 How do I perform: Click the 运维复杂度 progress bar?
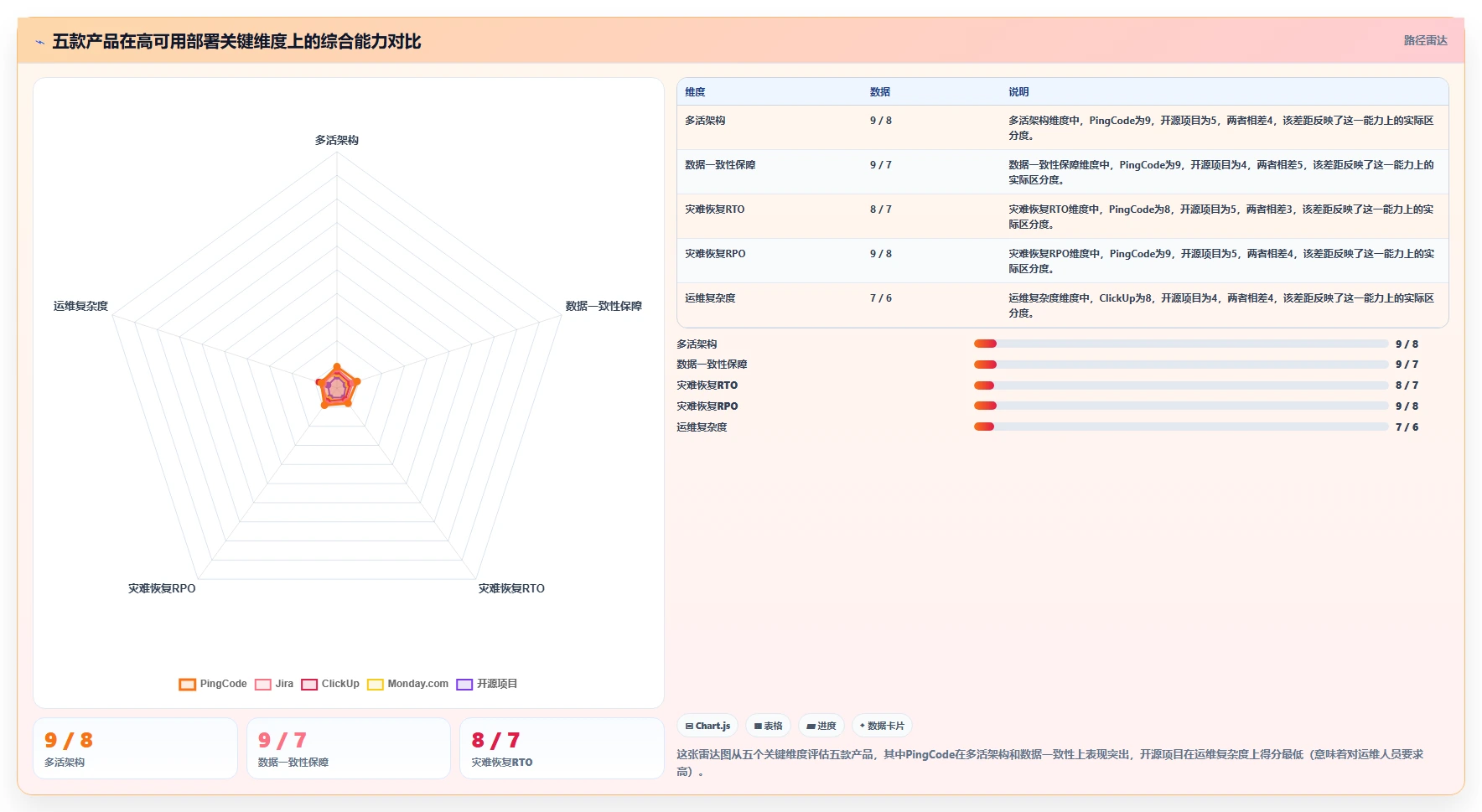click(x=1181, y=427)
